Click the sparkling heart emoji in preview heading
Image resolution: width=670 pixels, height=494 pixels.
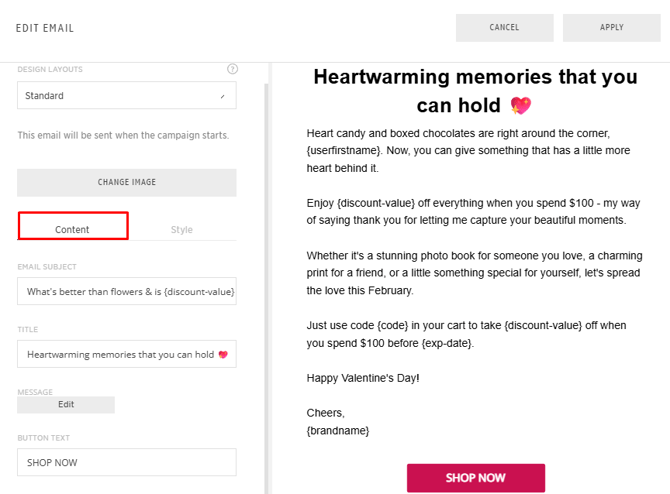(520, 105)
